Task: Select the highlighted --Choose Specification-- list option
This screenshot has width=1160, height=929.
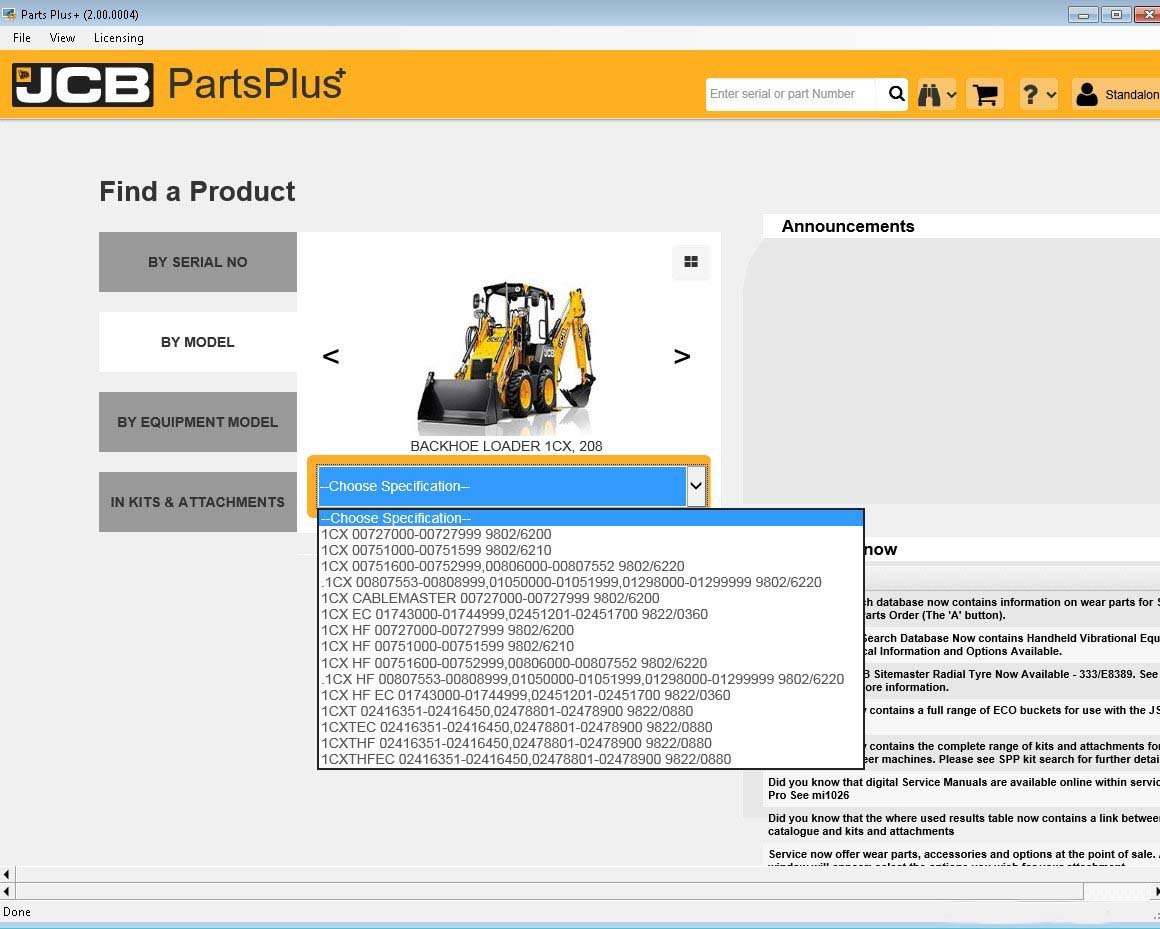Action: tap(591, 518)
